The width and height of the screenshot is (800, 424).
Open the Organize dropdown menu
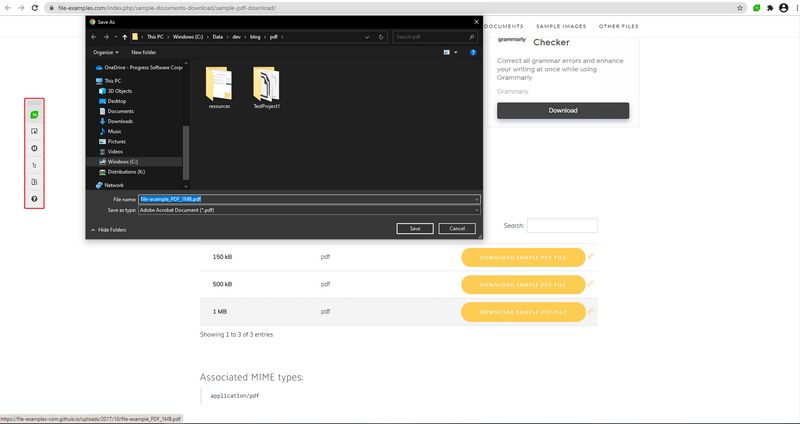106,52
